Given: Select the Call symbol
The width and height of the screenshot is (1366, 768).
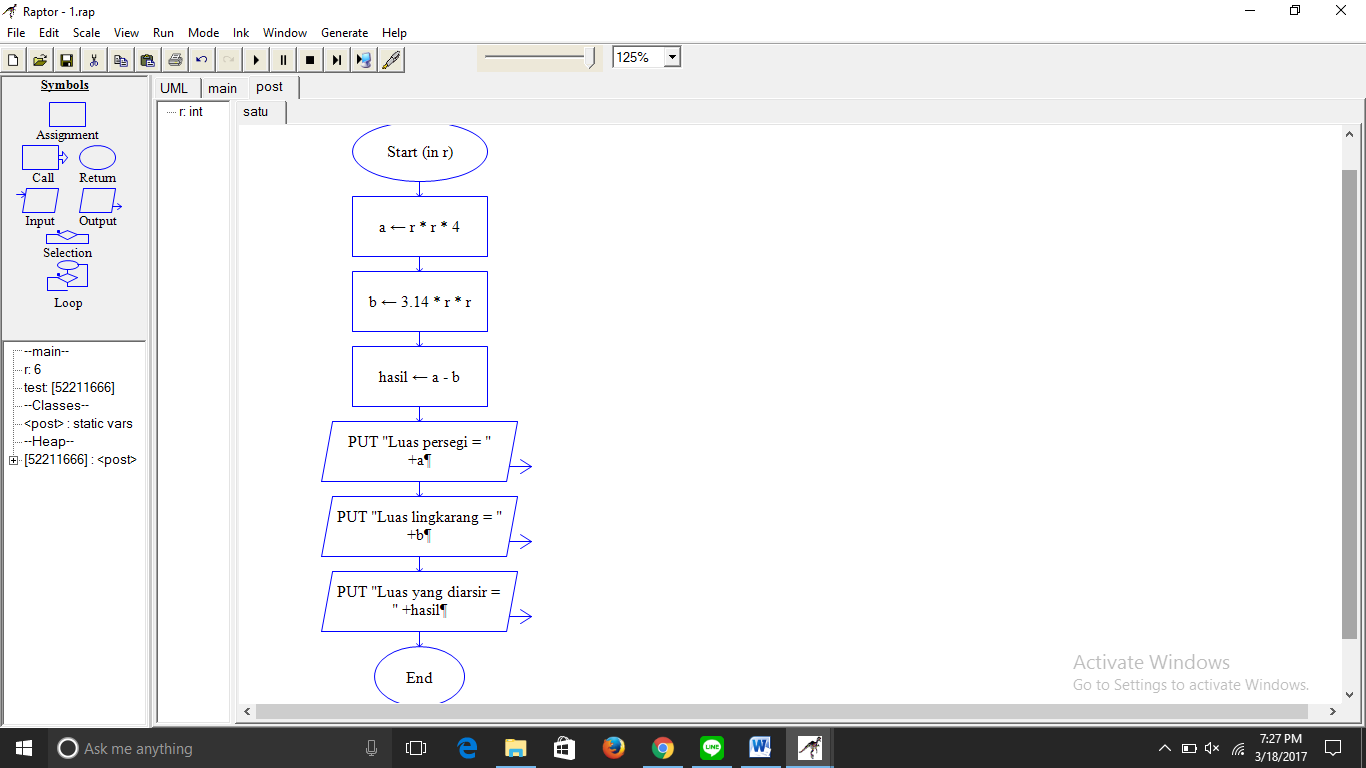Looking at the screenshot, I should point(43,158).
